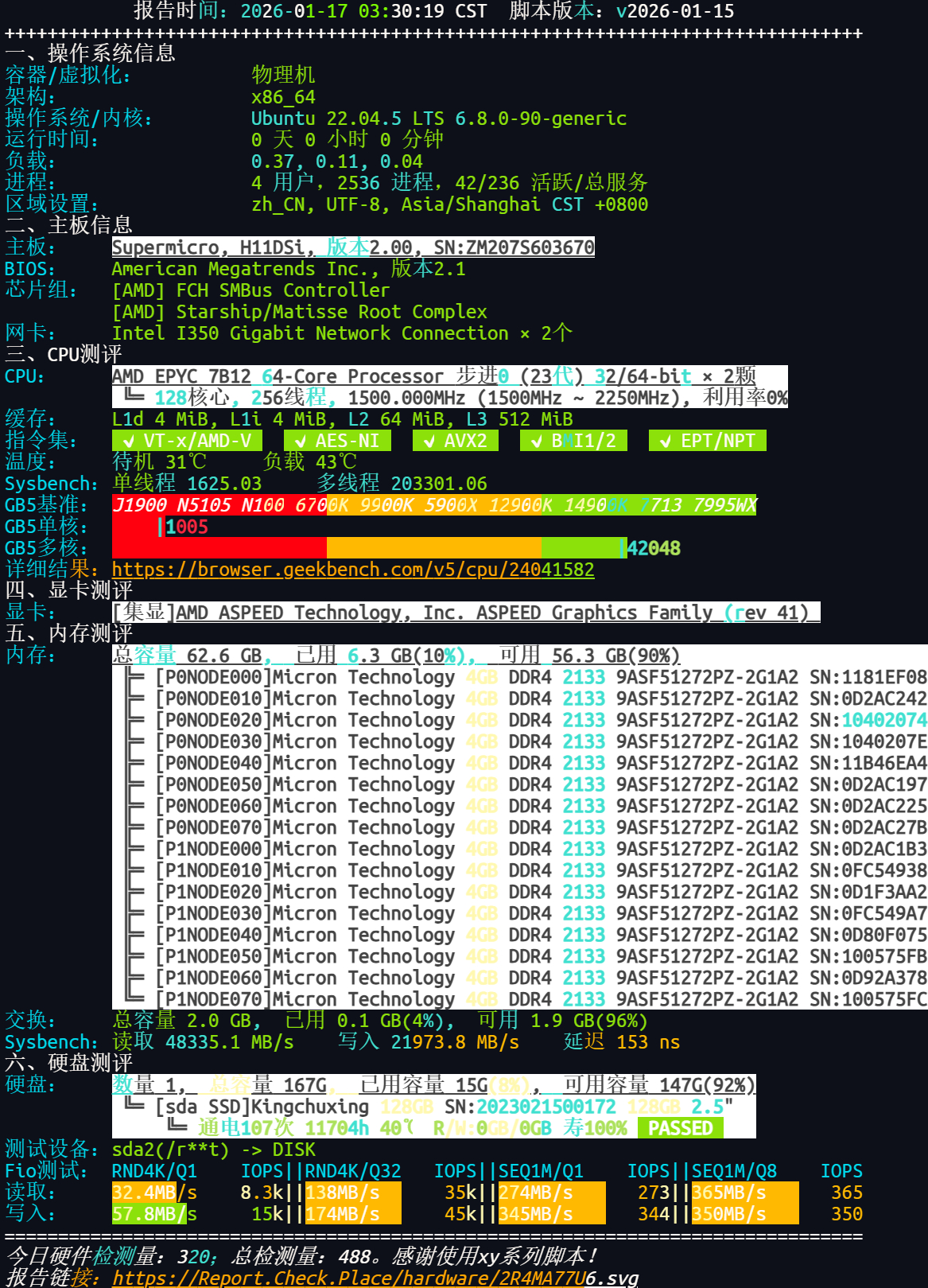Select RND4K/Q1 write value 57.8MB/s

155,1214
